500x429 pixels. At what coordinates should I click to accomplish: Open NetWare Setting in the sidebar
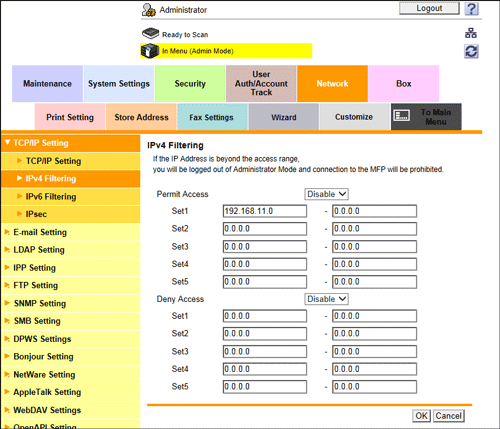tap(70, 374)
